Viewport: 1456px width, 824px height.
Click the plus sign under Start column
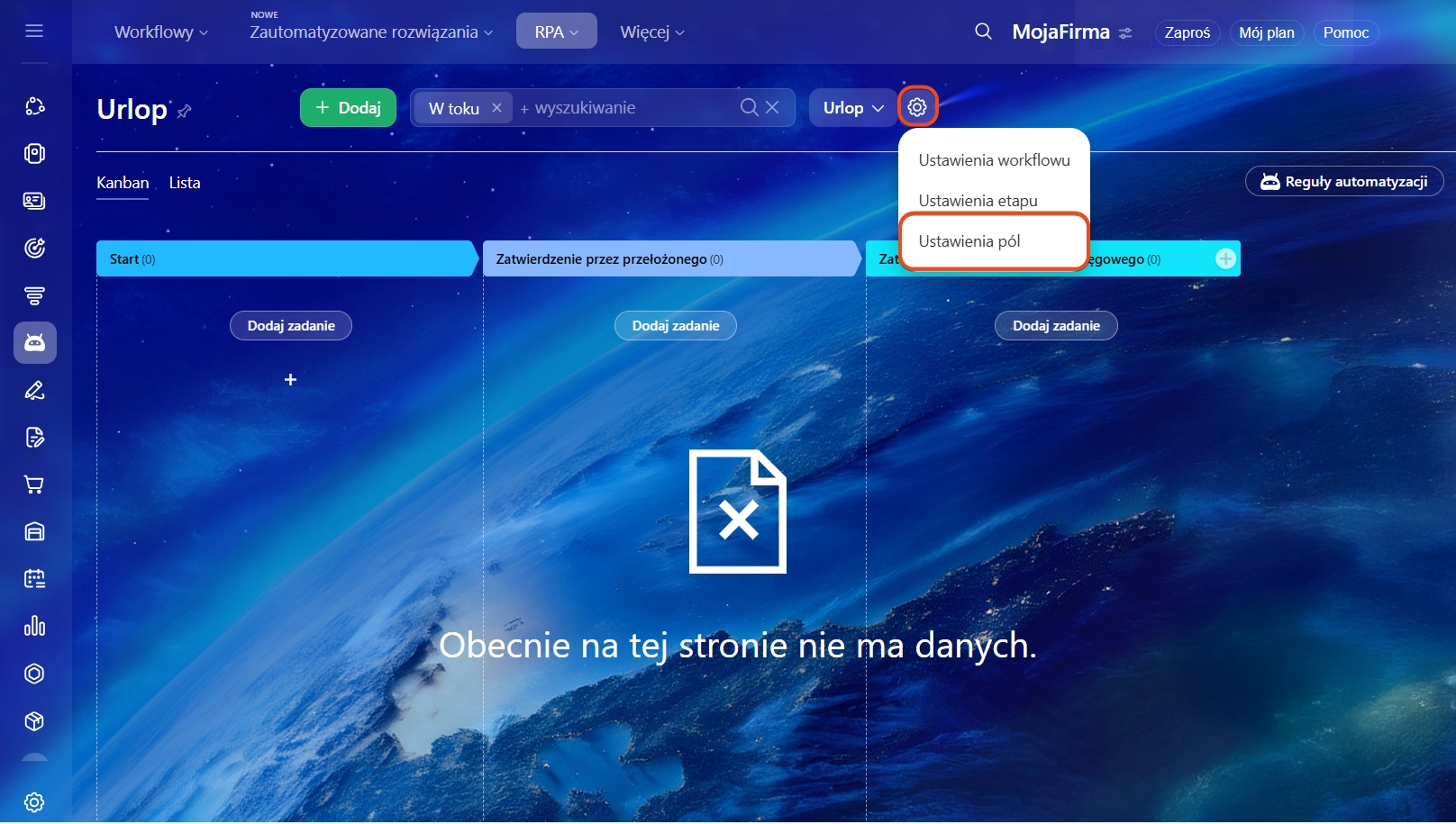(290, 380)
